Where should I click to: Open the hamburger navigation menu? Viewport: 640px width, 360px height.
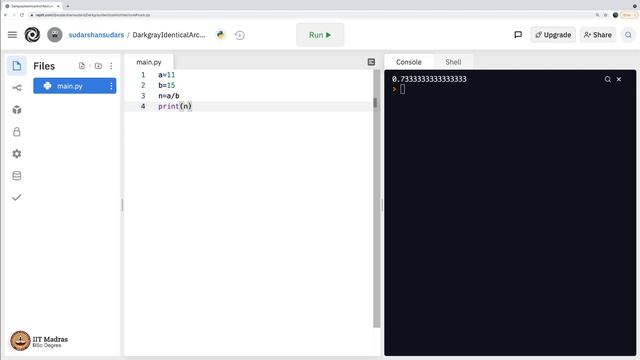(x=12, y=35)
